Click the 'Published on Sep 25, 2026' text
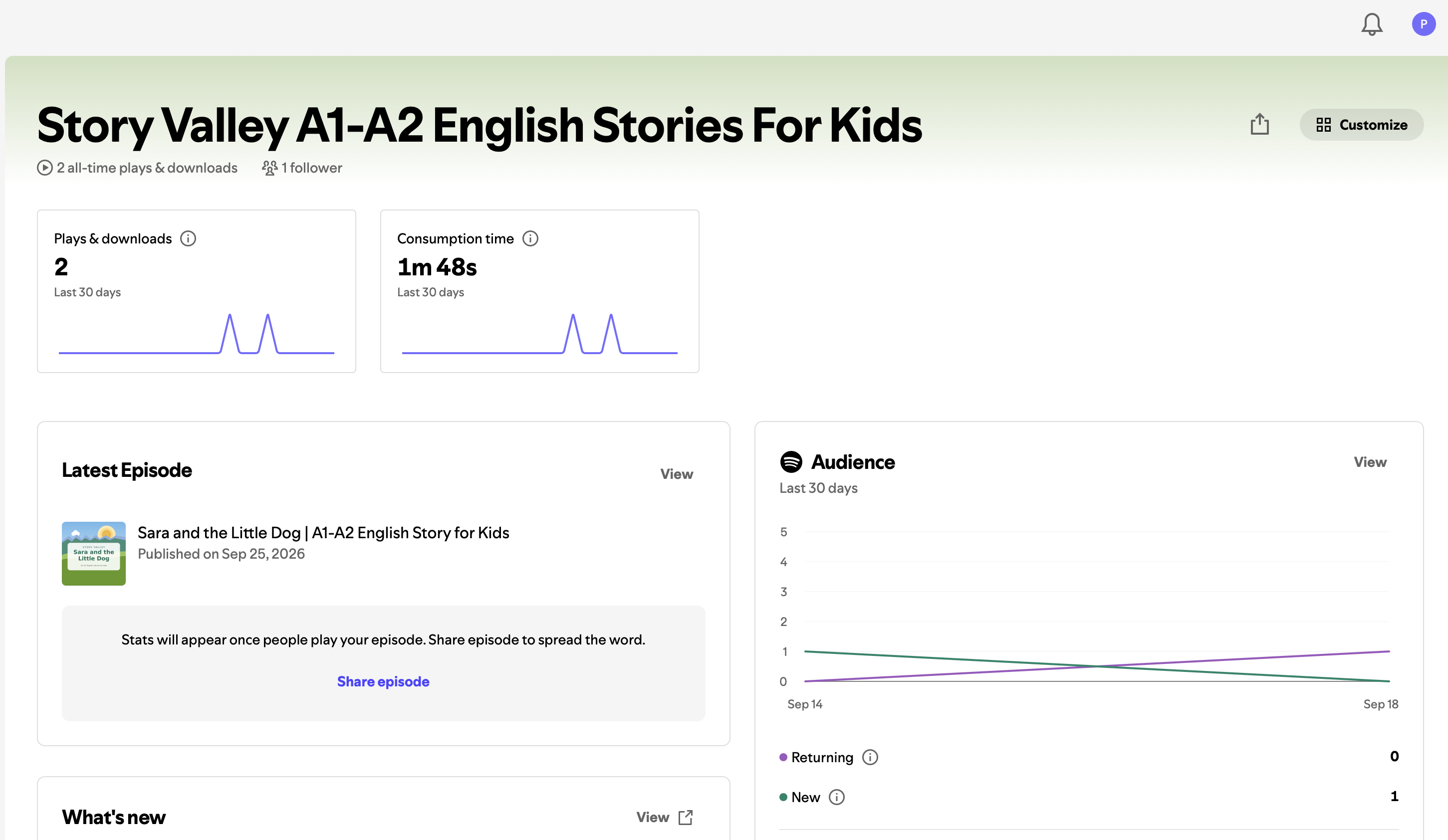Viewport: 1448px width, 840px height. pos(221,554)
